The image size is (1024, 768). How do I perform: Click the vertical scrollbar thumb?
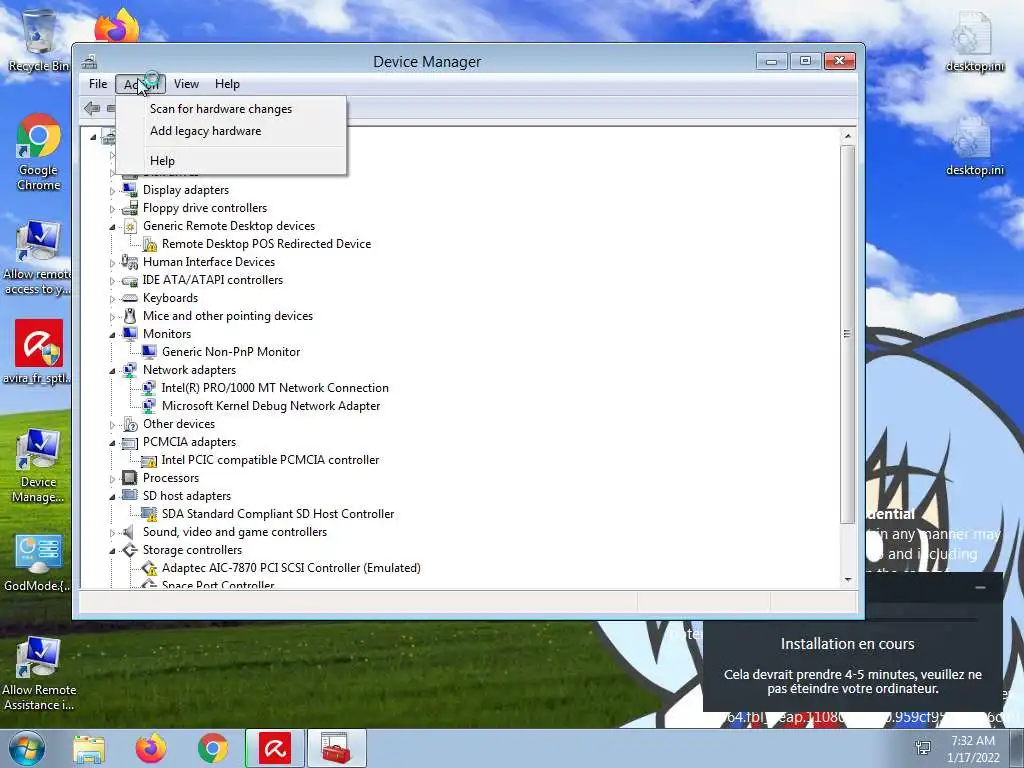[848, 334]
